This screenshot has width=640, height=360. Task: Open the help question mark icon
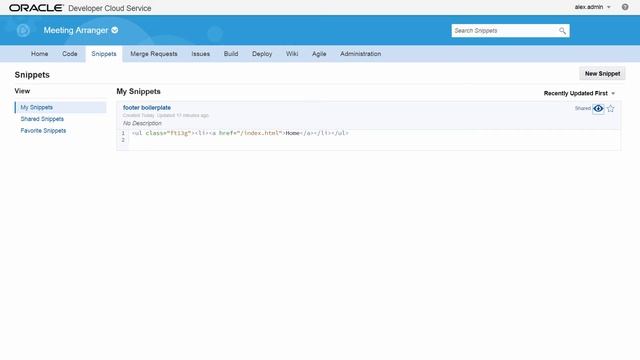(x=625, y=7)
